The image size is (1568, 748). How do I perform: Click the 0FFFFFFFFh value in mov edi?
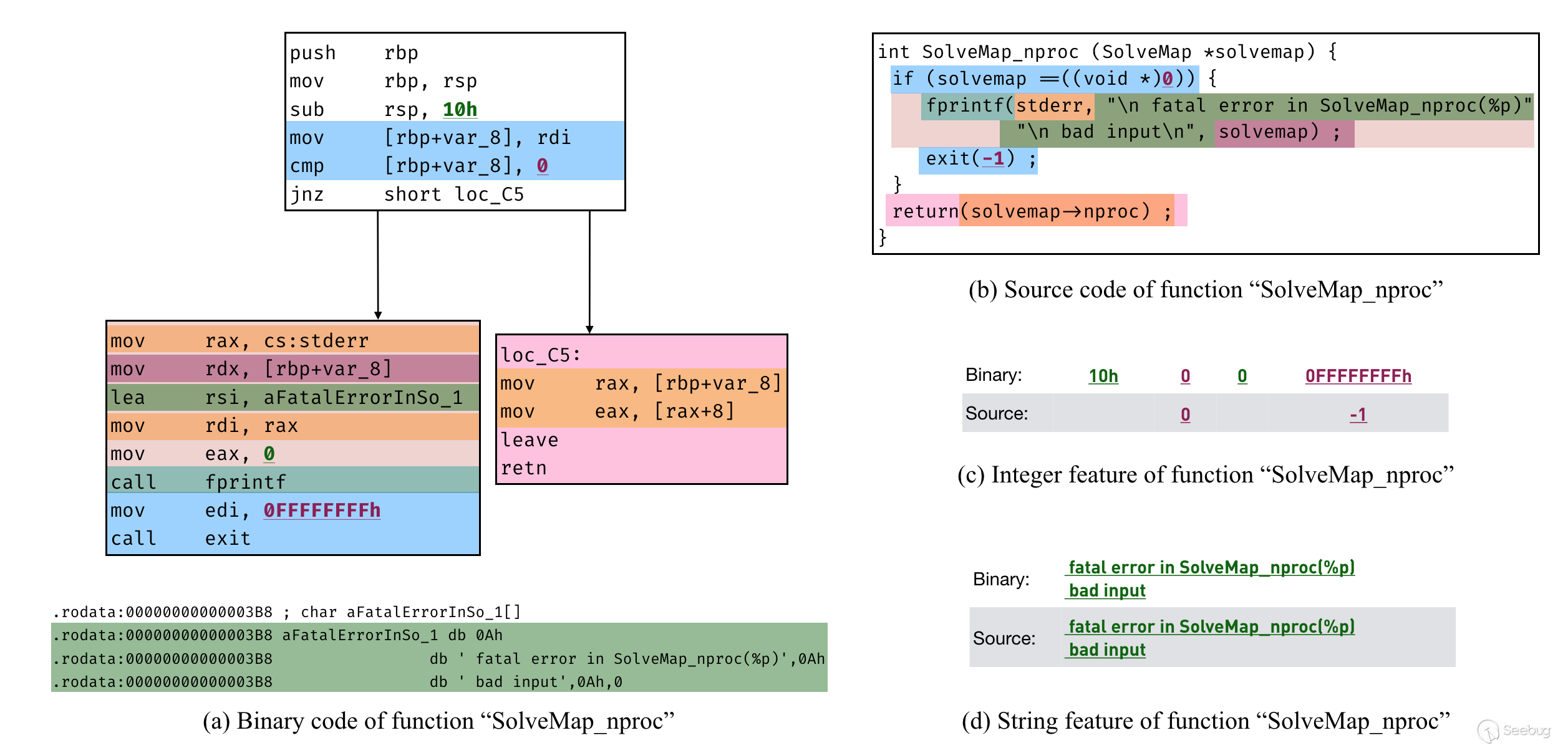[322, 511]
